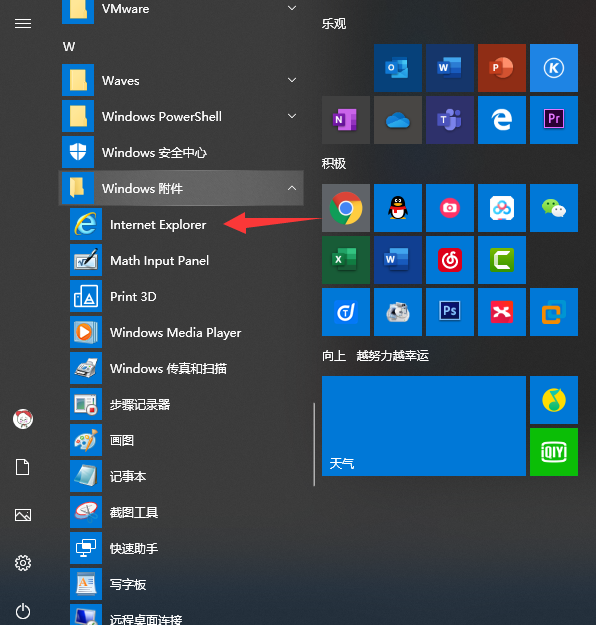
Task: Open the Documents sidebar icon
Action: click(23, 467)
